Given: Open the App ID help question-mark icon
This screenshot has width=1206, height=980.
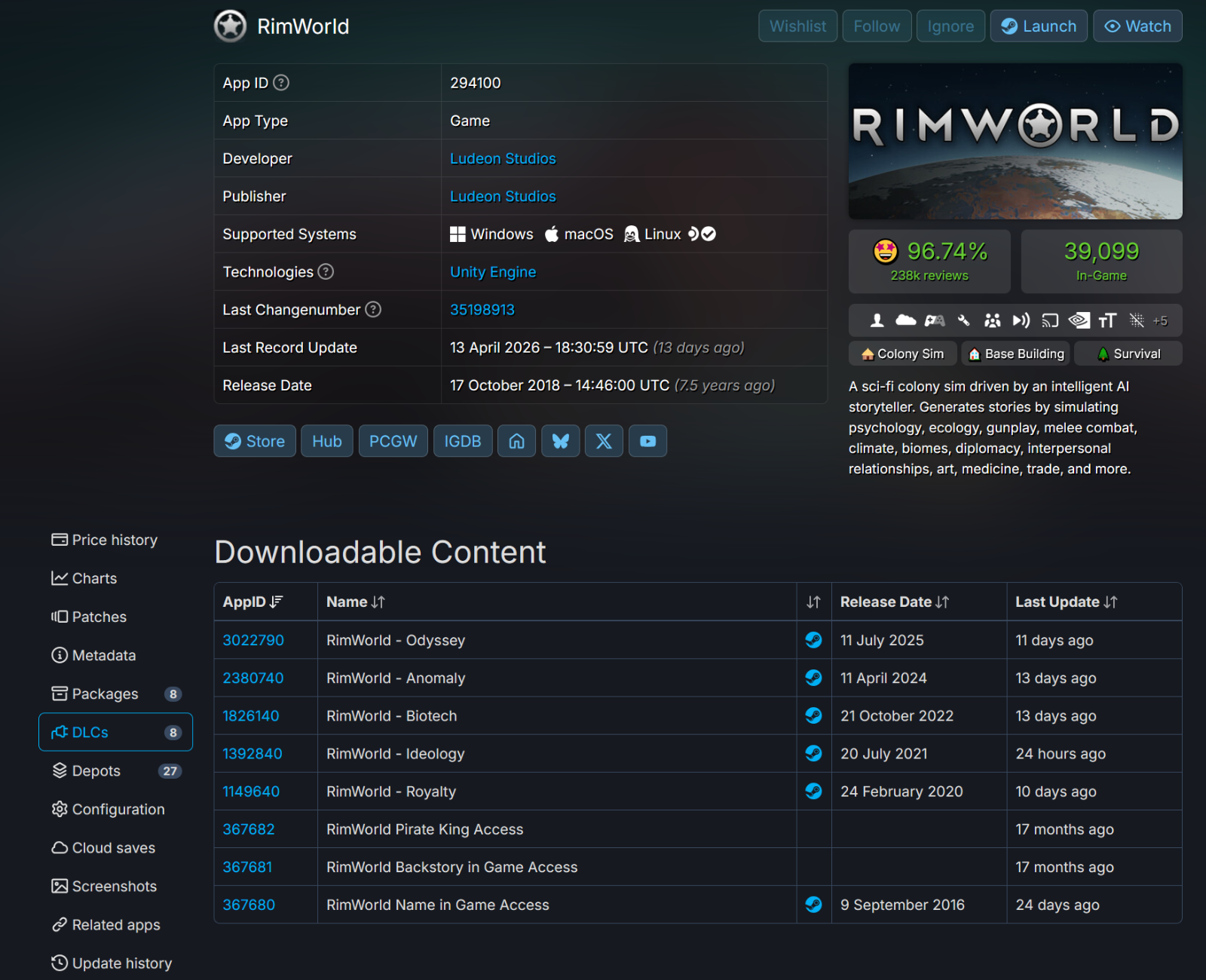Looking at the screenshot, I should (x=281, y=83).
